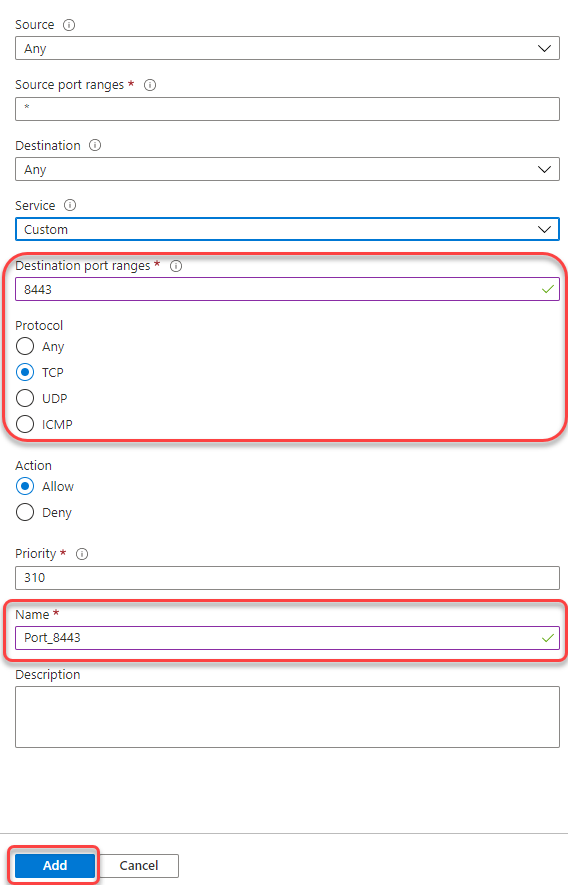Click into the Name field Port_8443
Viewport: 568px width, 885px height.
[x=287, y=638]
